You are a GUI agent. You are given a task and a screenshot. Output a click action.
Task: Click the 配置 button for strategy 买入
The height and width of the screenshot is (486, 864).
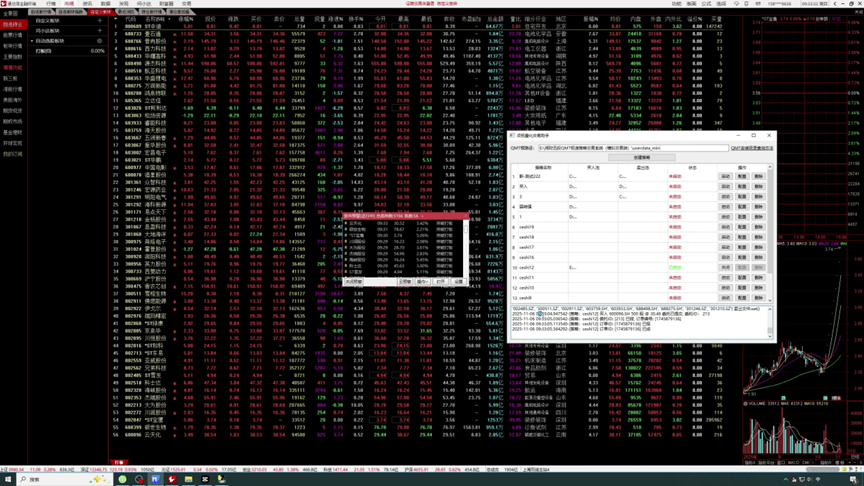[742, 187]
